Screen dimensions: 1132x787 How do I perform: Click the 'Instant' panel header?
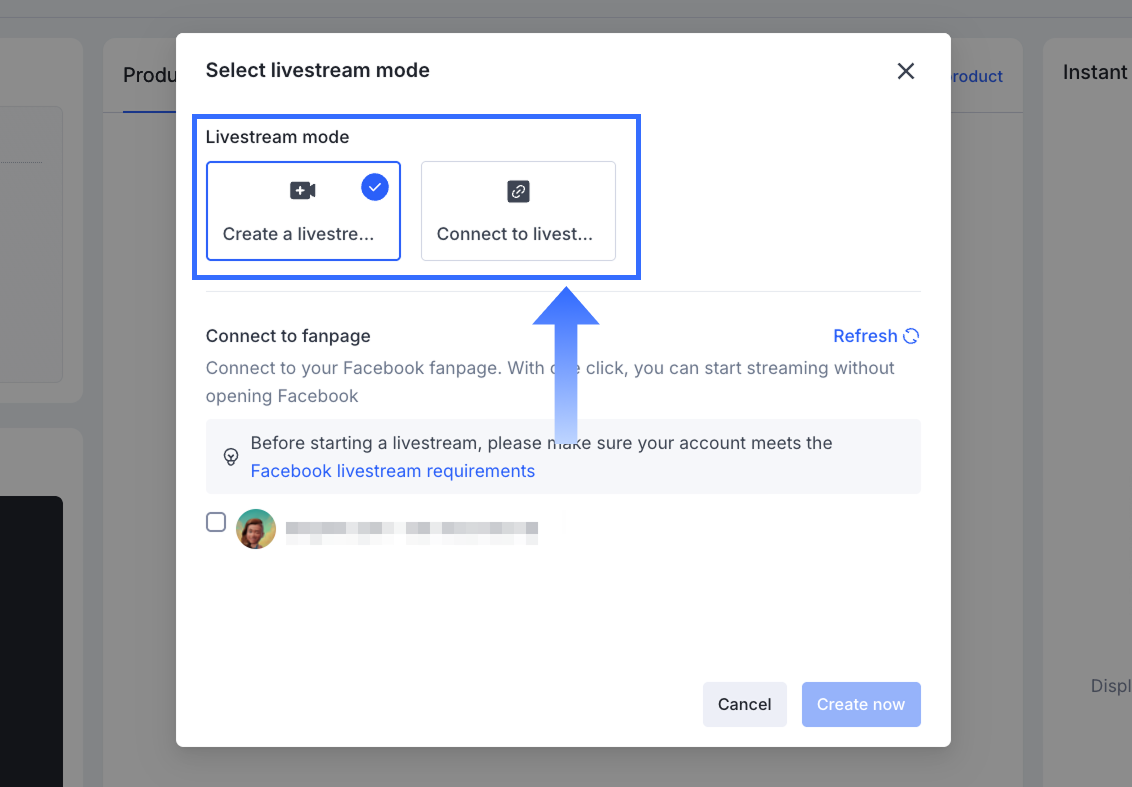[x=1094, y=72]
